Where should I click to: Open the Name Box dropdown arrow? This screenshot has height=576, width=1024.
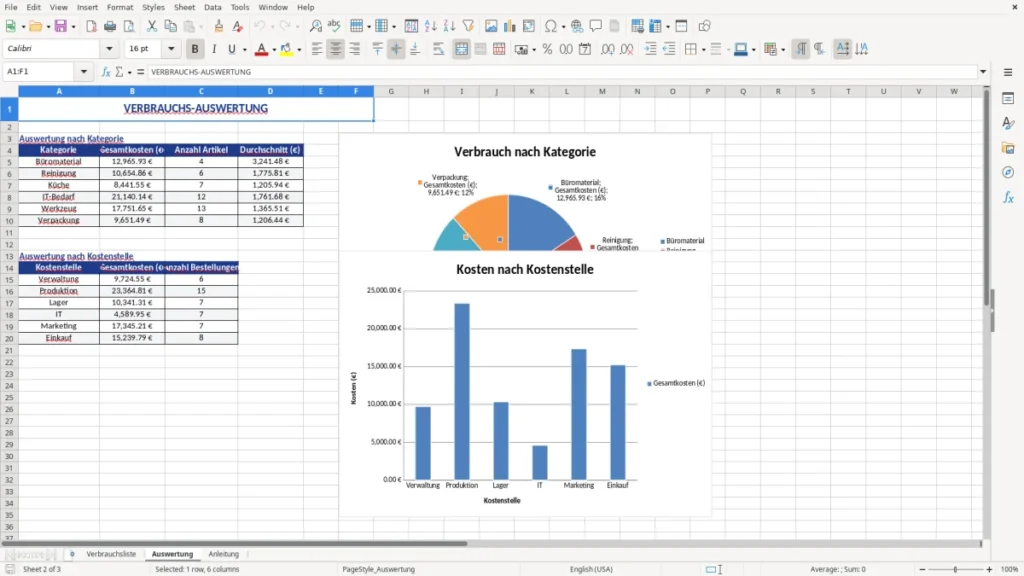coord(84,72)
